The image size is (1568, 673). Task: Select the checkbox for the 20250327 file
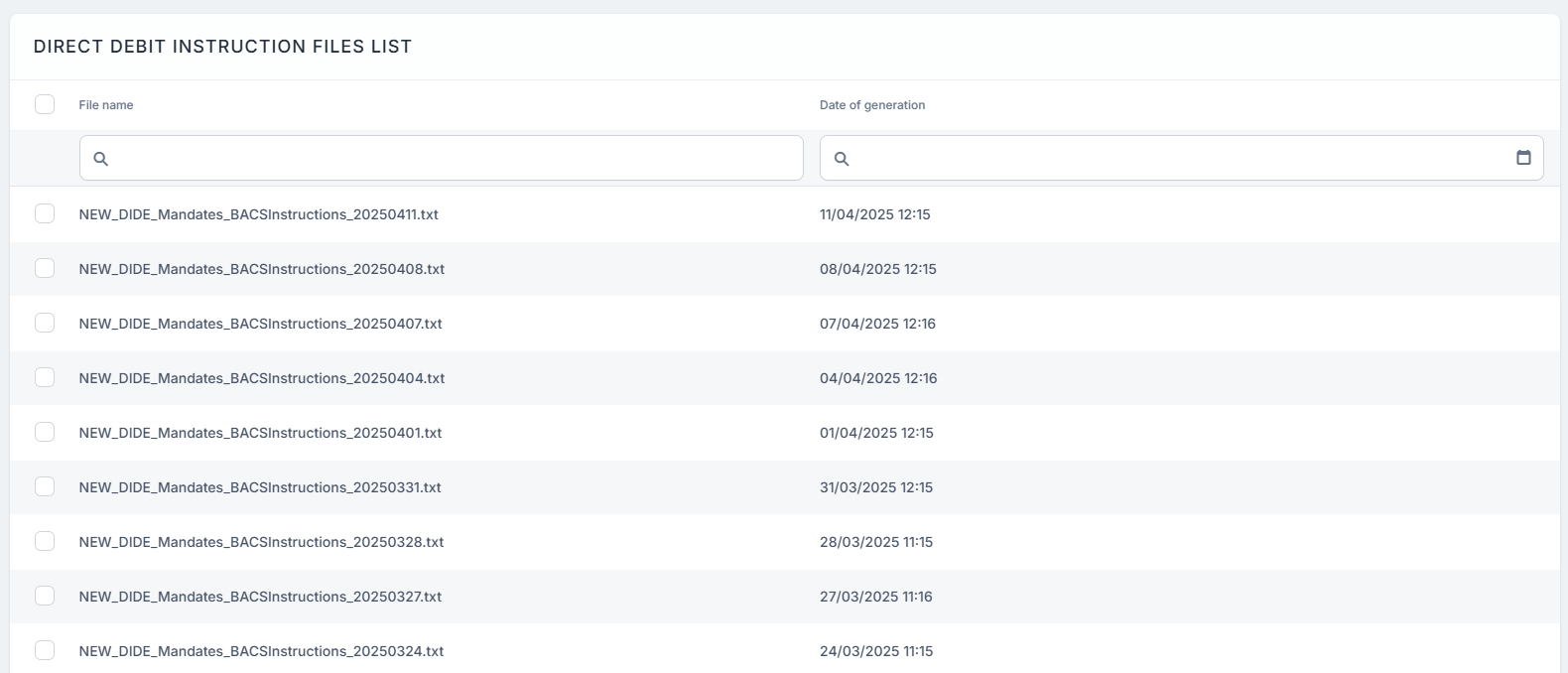[45, 596]
